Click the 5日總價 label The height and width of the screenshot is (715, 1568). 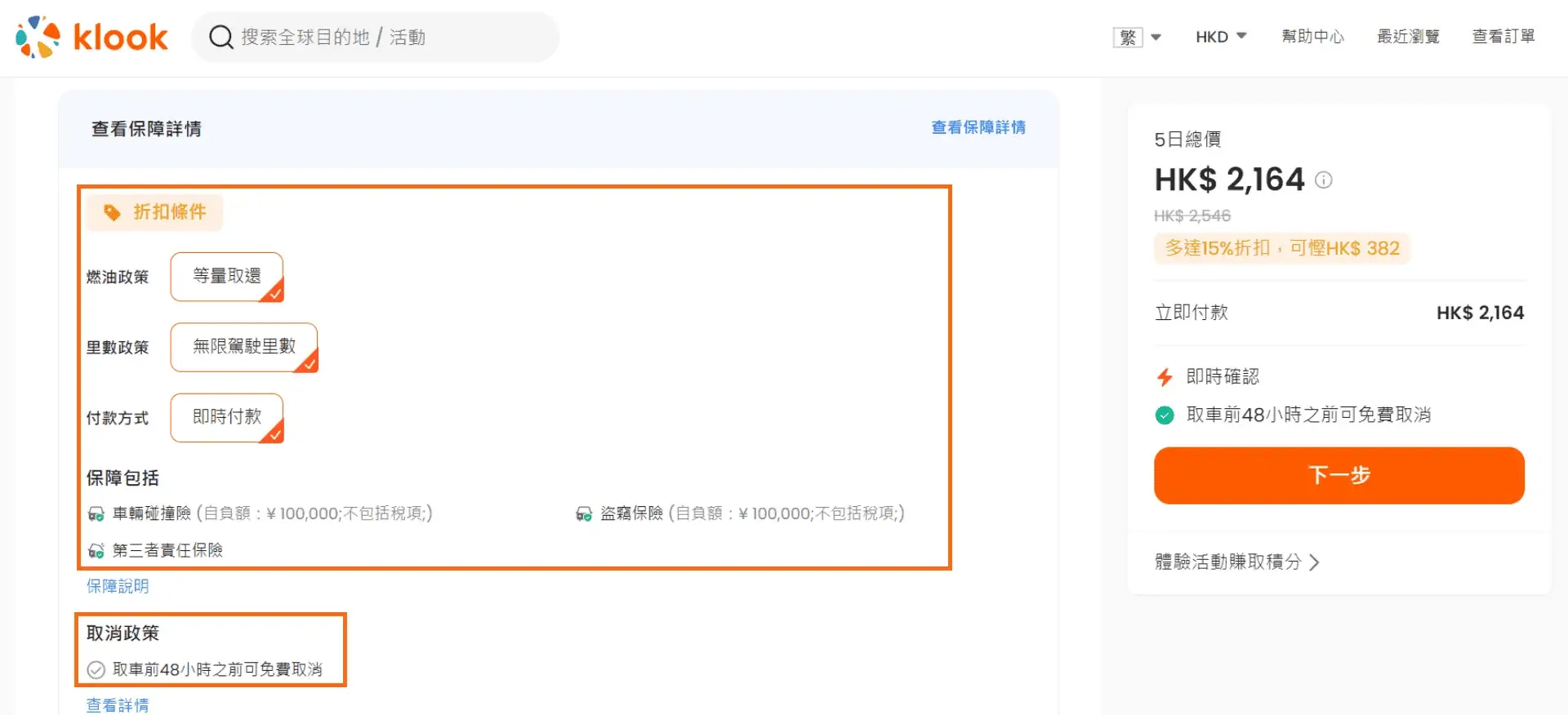pos(1187,140)
